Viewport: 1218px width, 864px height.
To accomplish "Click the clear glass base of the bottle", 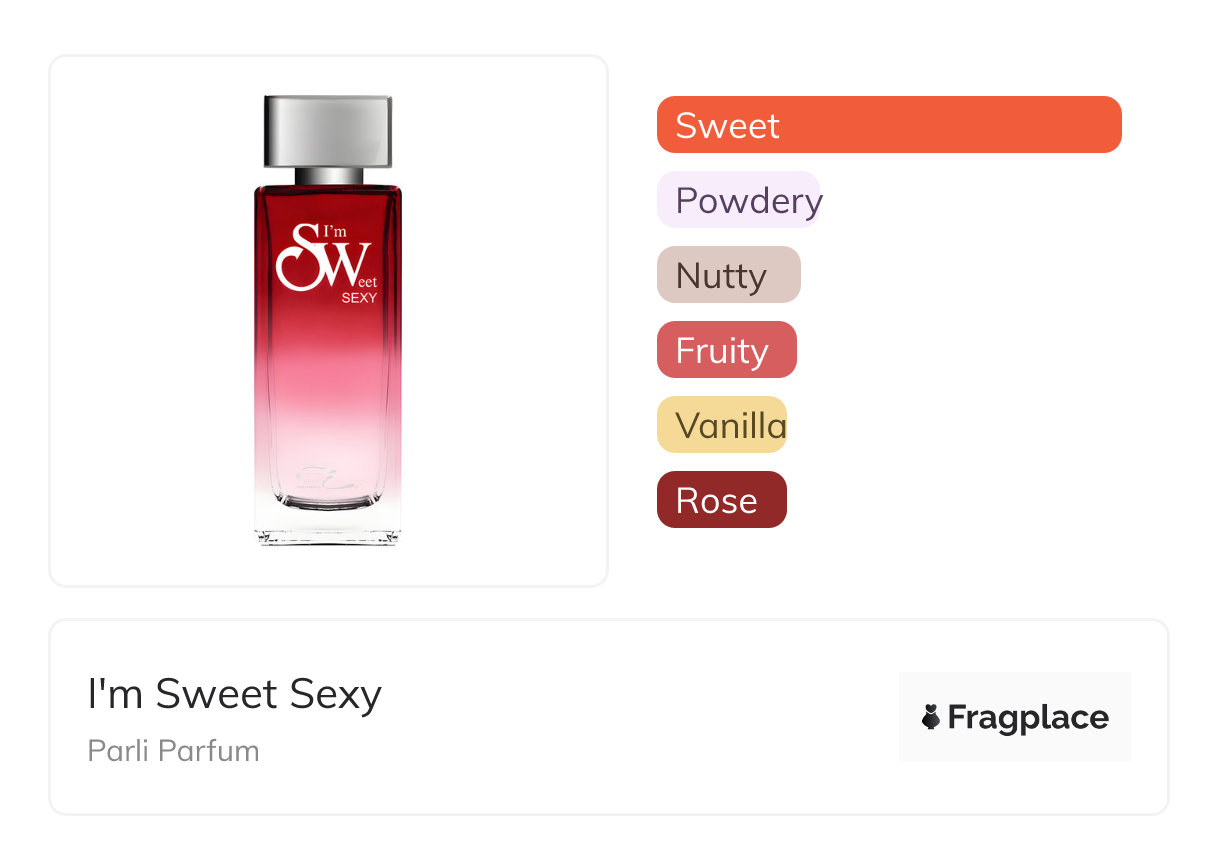I will (x=328, y=525).
